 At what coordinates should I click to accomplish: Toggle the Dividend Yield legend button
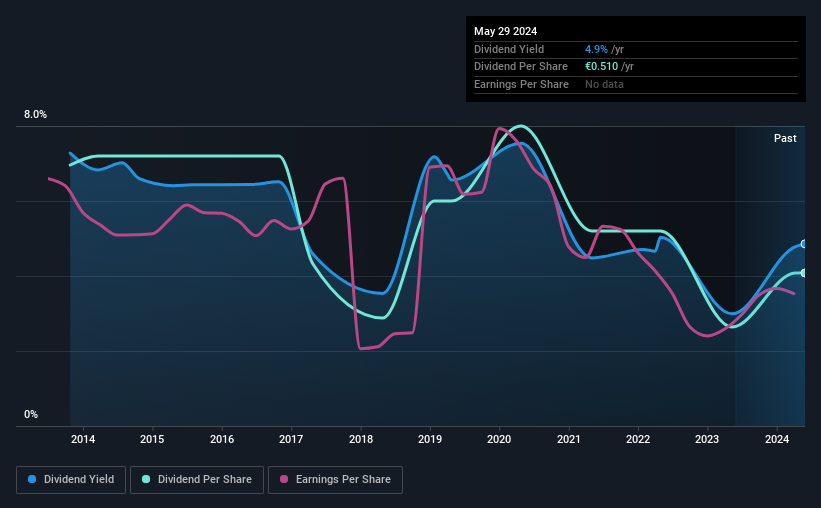tap(71, 480)
